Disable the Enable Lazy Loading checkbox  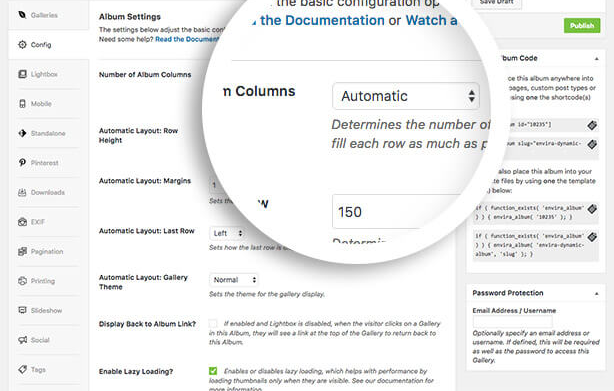213,371
